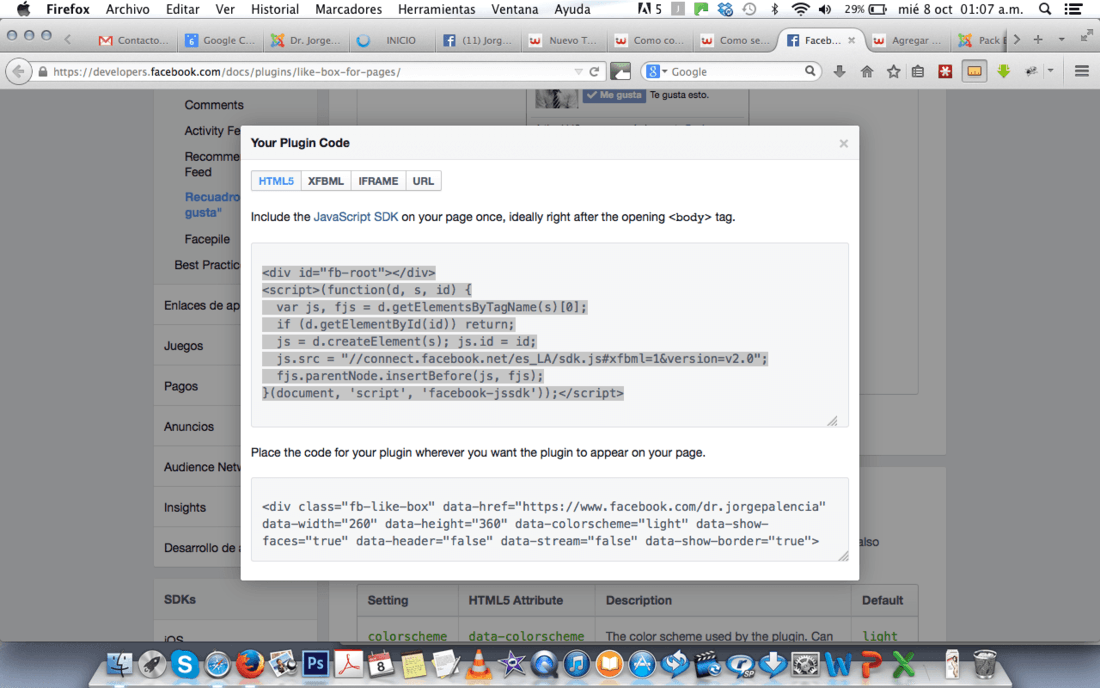Image resolution: width=1100 pixels, height=688 pixels.
Task: Open the Trash in the Dock
Action: 985,663
